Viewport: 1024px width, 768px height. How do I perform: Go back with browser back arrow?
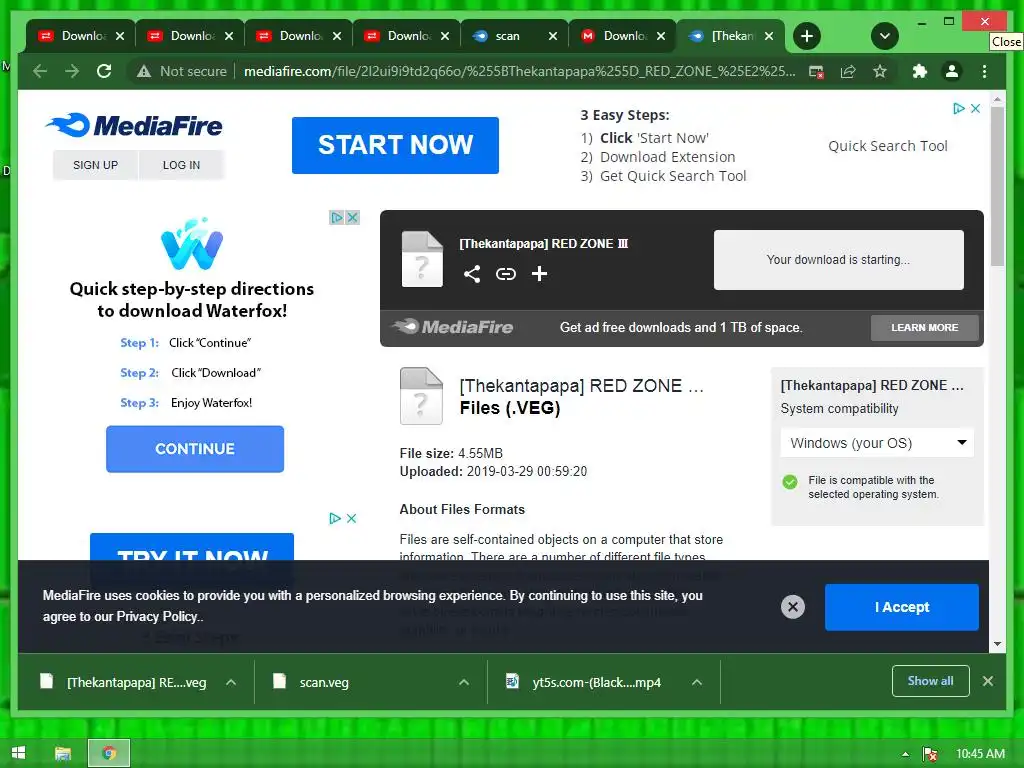[40, 71]
